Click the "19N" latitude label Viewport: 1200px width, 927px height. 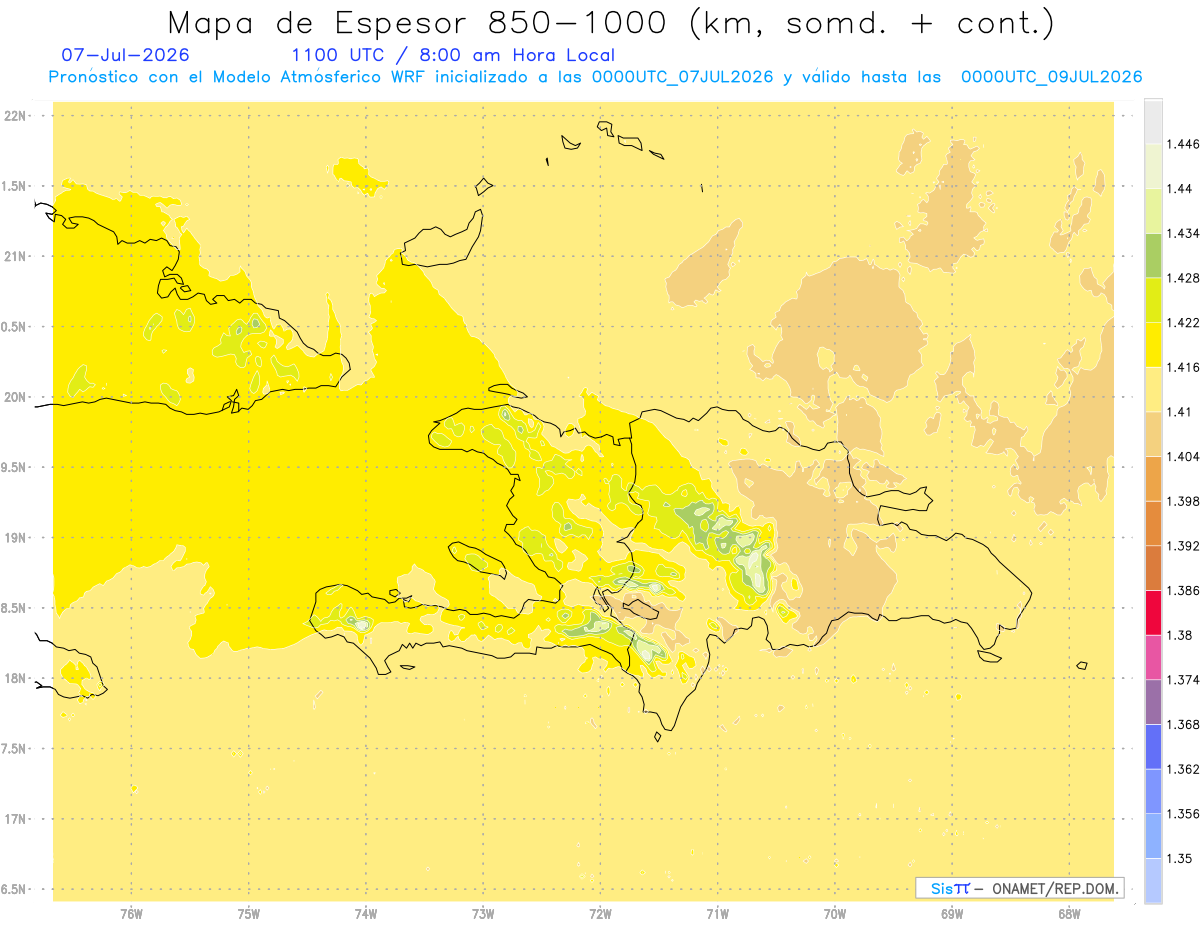(16, 538)
